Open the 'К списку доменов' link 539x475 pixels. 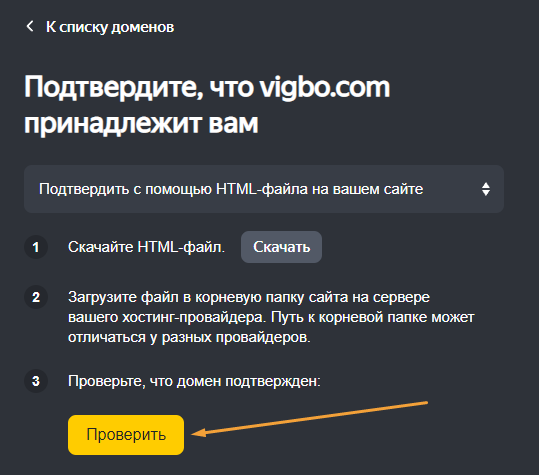[110, 27]
